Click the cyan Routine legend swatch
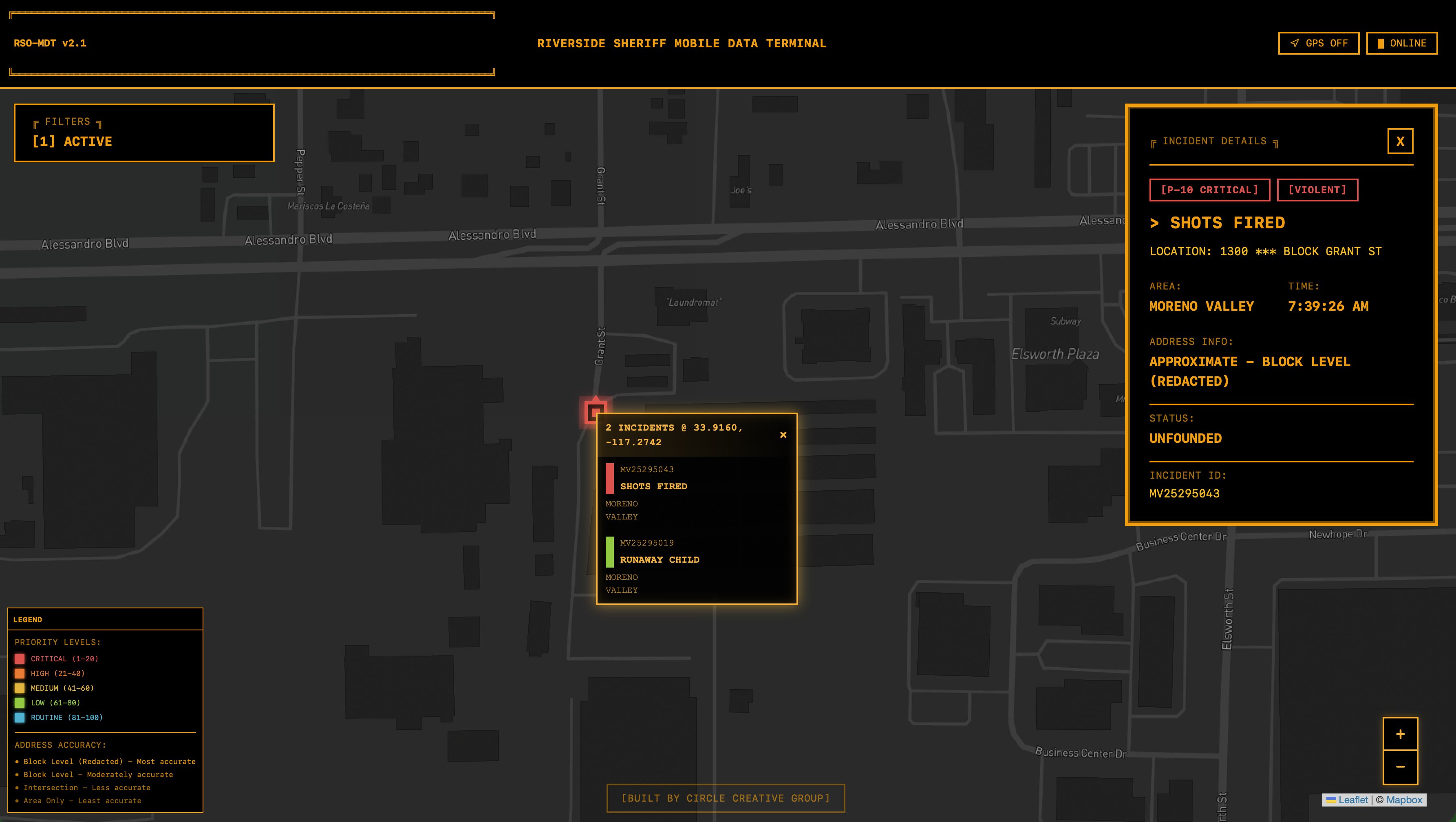The width and height of the screenshot is (1456, 822). click(20, 717)
